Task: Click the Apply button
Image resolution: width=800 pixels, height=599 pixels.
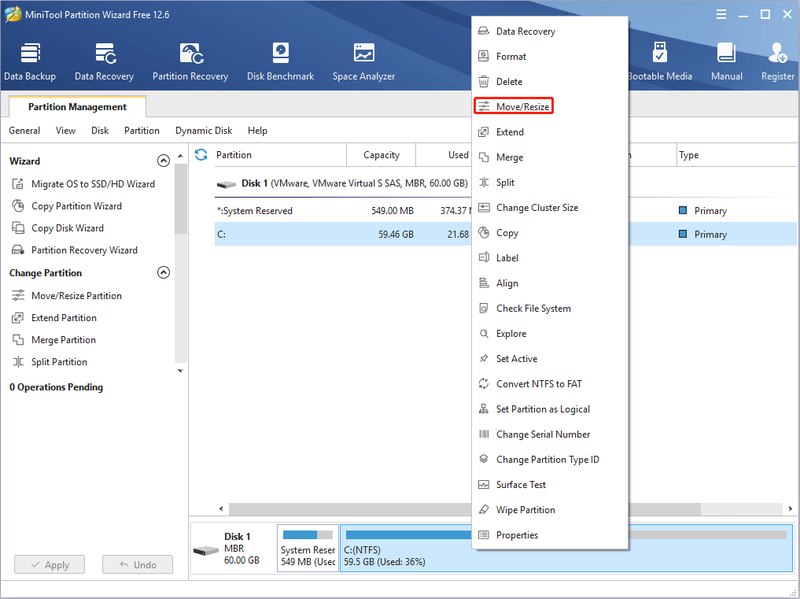Action: point(49,565)
